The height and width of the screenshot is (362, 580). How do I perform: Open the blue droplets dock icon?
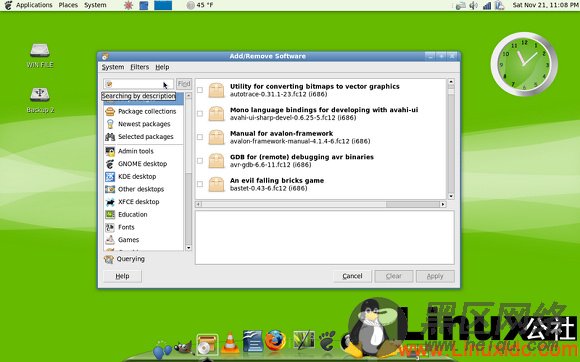[162, 349]
